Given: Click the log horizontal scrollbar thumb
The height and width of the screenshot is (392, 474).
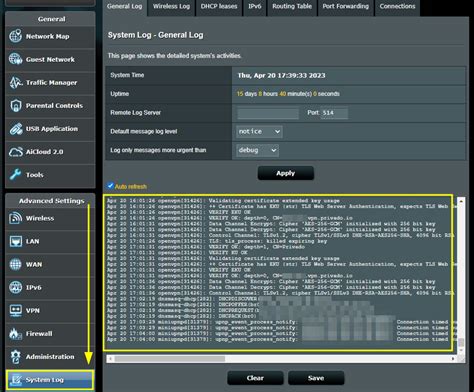Looking at the screenshot, I should (170, 359).
